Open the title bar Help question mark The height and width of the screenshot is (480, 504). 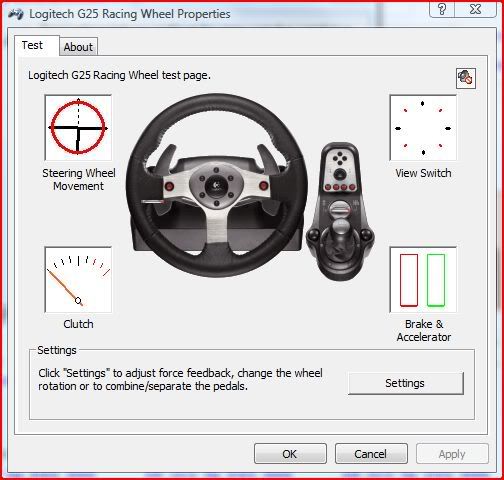click(442, 9)
